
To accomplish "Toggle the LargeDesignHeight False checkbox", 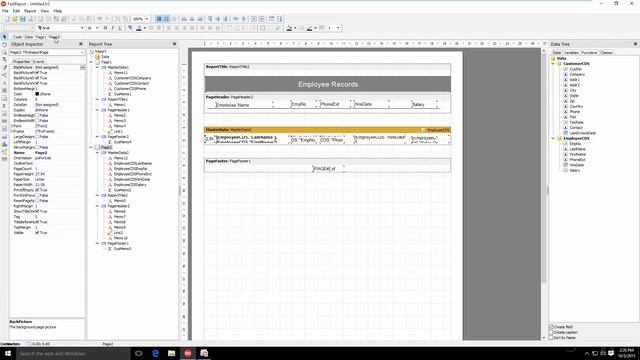I will 37,137.
